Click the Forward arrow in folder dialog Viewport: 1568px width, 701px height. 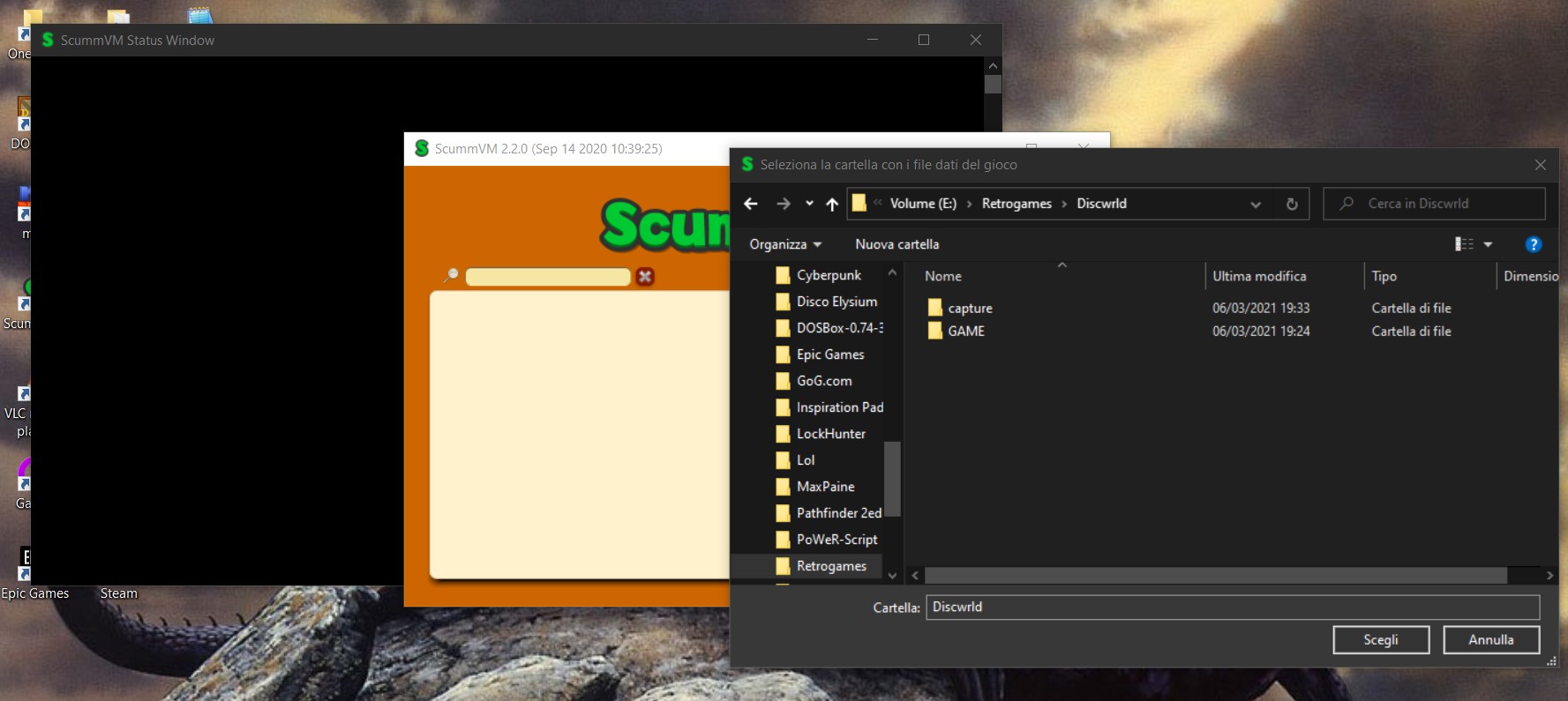[784, 204]
